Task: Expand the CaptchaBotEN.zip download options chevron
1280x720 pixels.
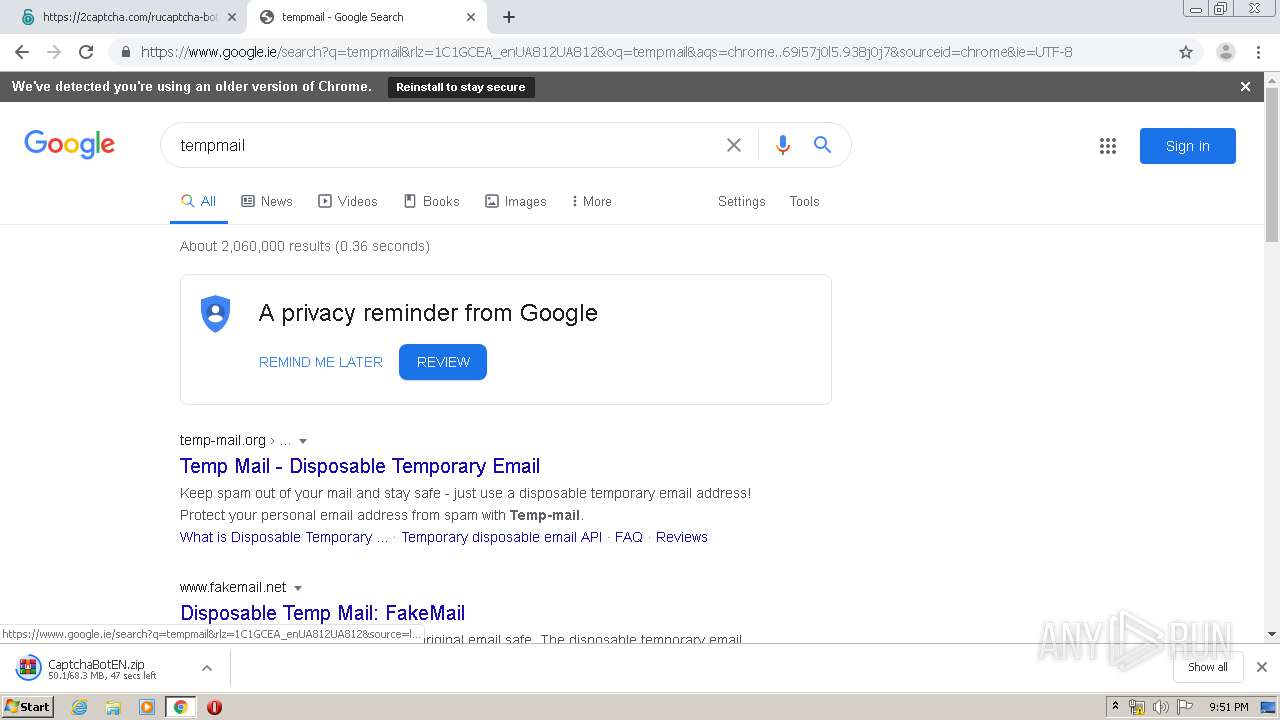Action: pos(207,668)
